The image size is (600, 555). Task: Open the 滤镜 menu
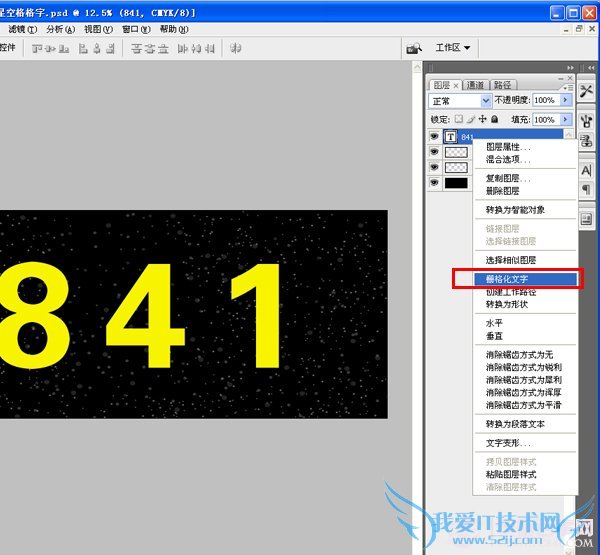pos(23,29)
